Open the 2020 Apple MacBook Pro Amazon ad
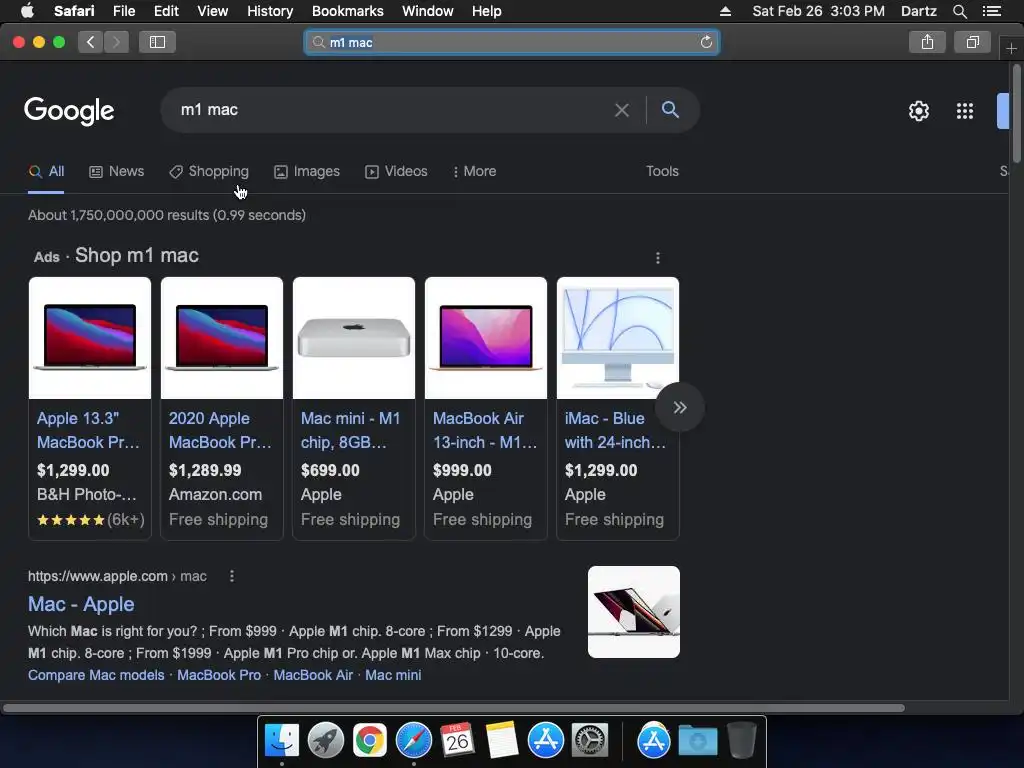The width and height of the screenshot is (1024, 768). point(220,430)
